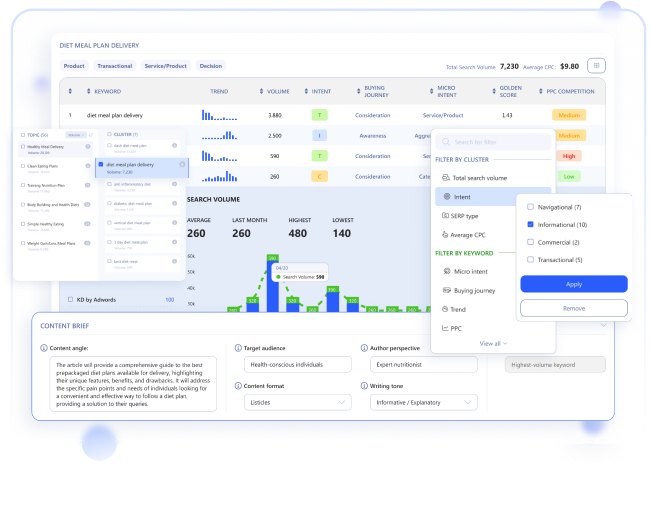Click info icon next to Content format
650x509 pixels.
pos(238,385)
